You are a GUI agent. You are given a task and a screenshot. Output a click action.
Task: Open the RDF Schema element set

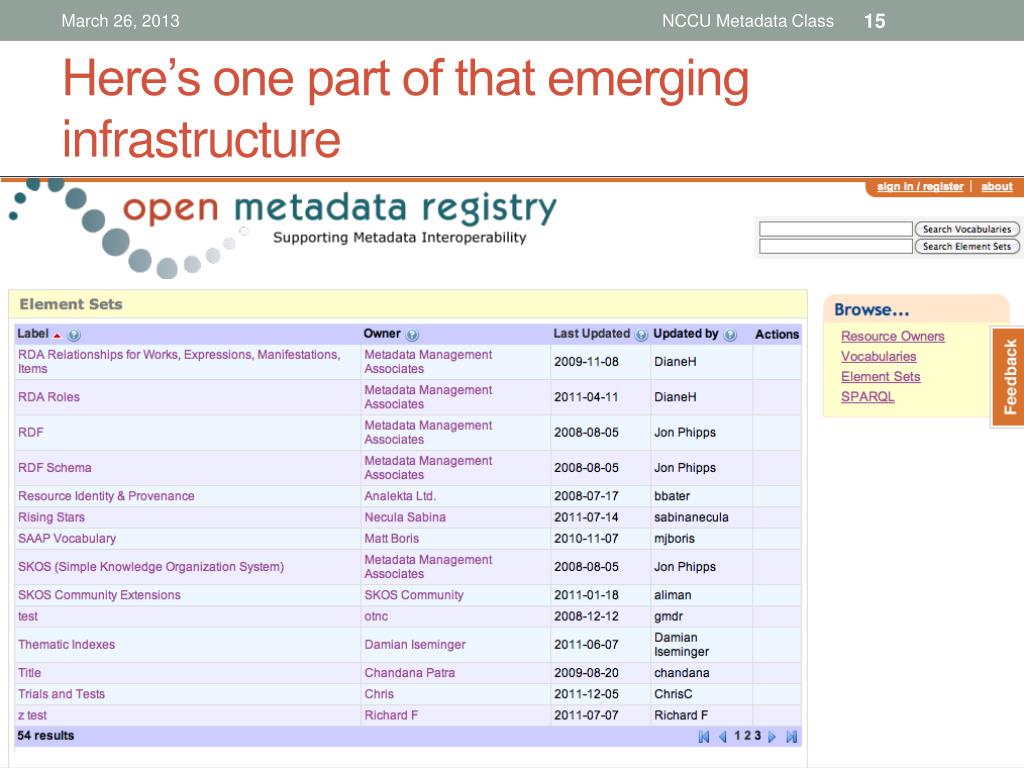[55, 468]
